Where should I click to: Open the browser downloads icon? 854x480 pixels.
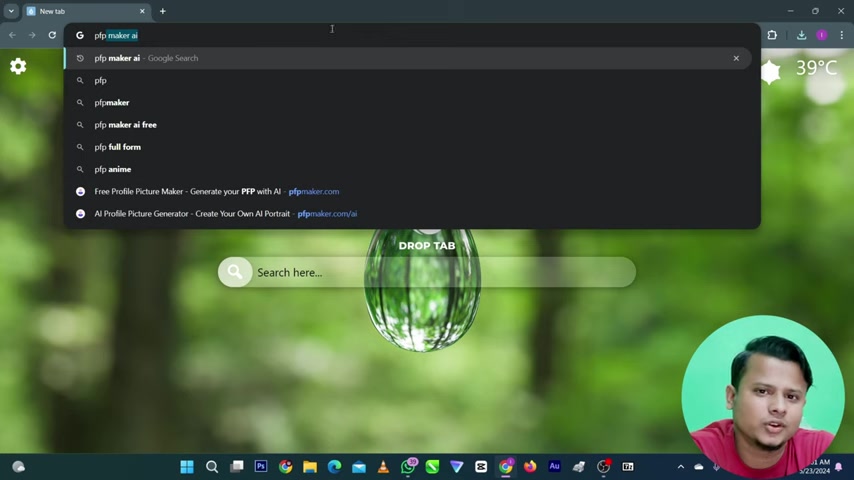[x=801, y=35]
